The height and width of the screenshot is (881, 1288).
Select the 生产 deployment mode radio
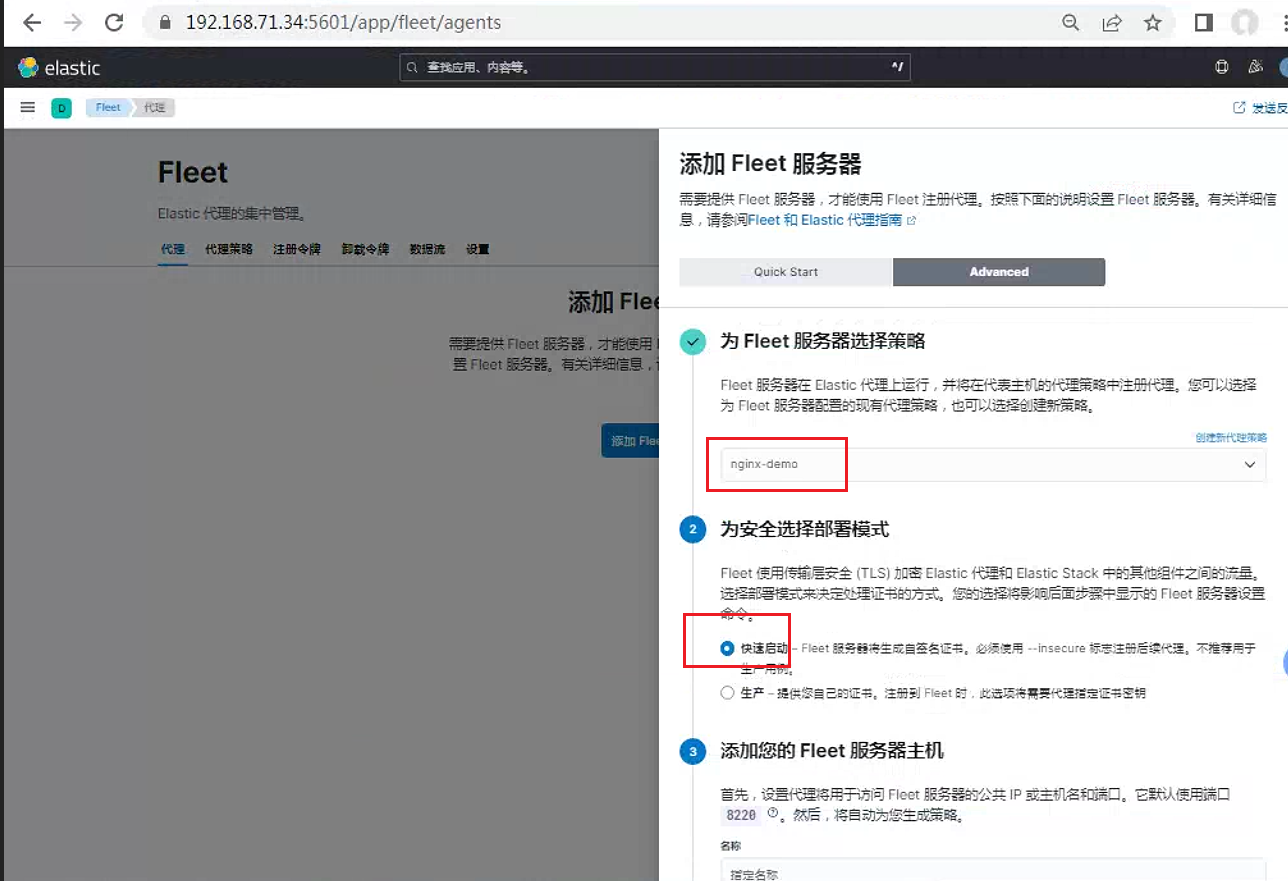click(x=727, y=693)
